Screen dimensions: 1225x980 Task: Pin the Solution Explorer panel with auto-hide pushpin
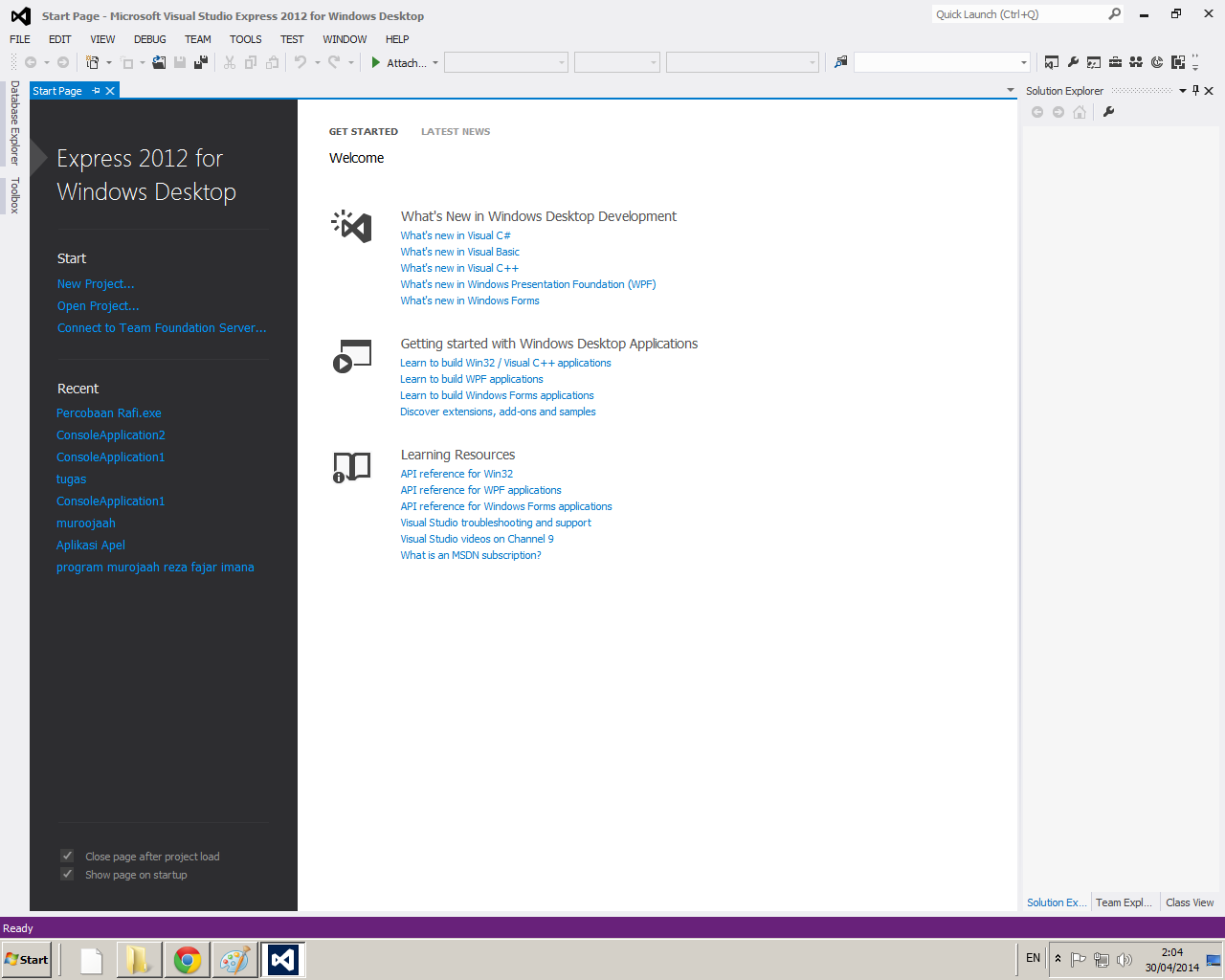(1195, 91)
